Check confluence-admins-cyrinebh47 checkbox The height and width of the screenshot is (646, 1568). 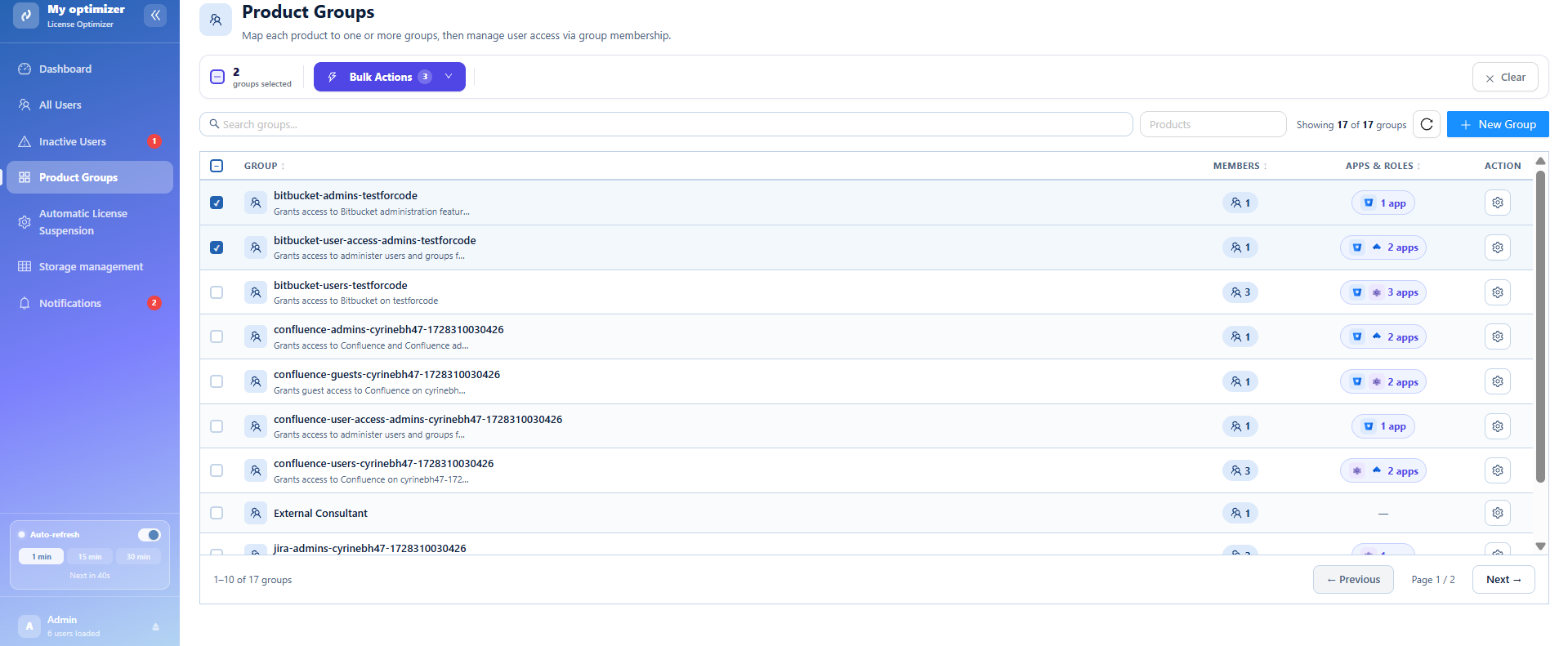pyautogui.click(x=217, y=336)
